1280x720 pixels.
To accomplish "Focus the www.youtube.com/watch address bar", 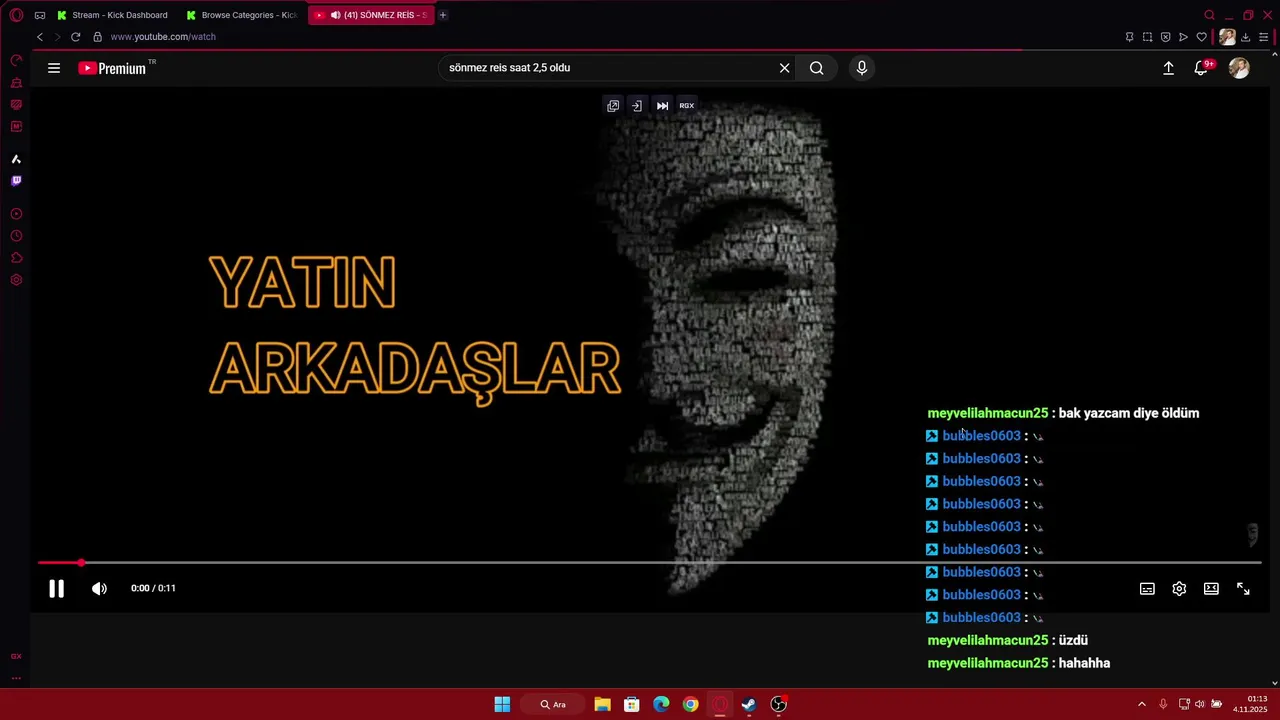I will tap(163, 37).
